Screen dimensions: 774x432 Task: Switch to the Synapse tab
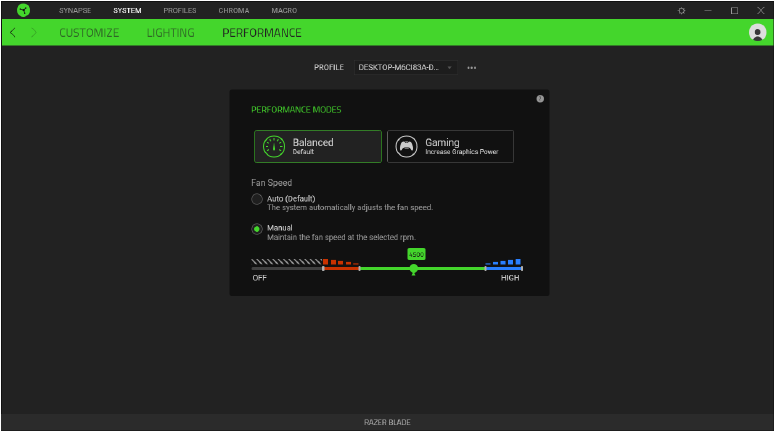[x=75, y=10]
